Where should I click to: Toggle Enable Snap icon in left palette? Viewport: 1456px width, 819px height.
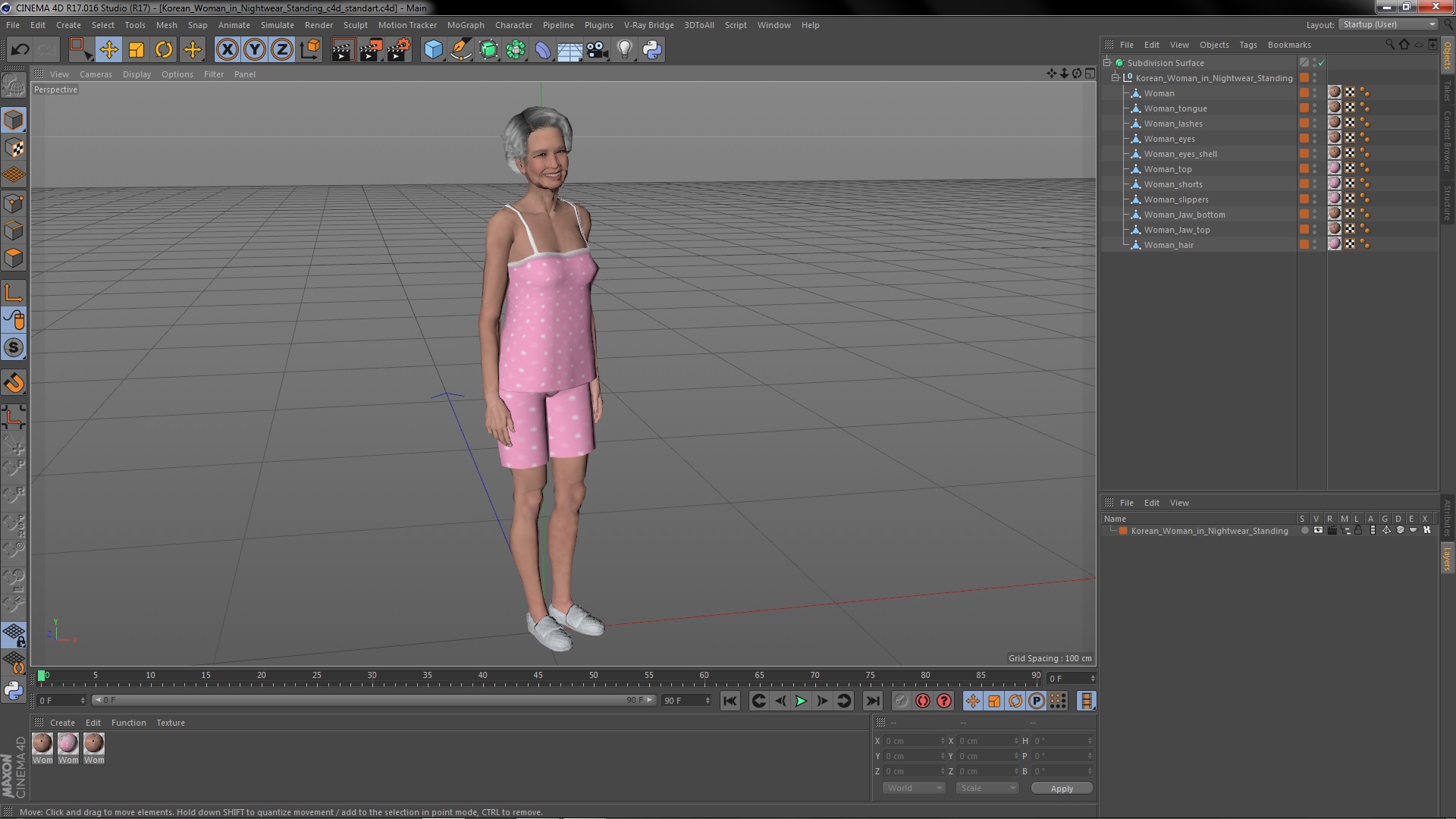click(x=14, y=348)
